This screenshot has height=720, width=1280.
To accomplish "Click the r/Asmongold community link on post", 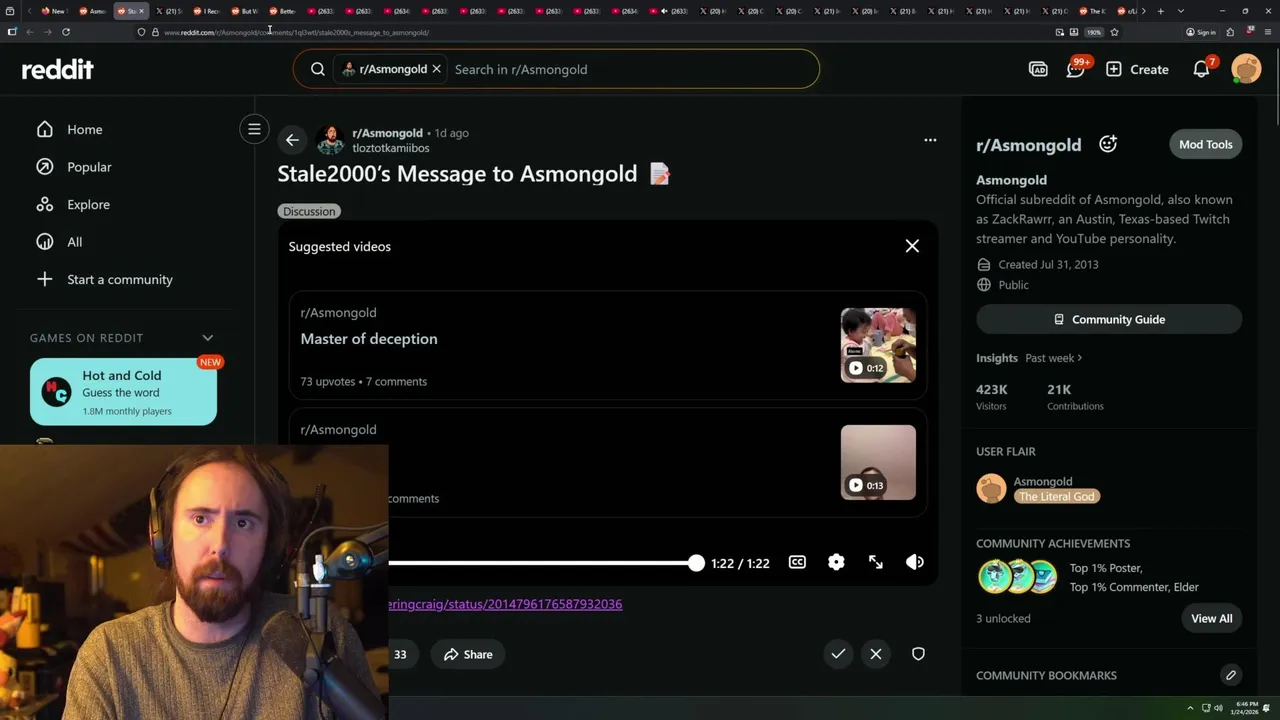I will click(x=387, y=132).
